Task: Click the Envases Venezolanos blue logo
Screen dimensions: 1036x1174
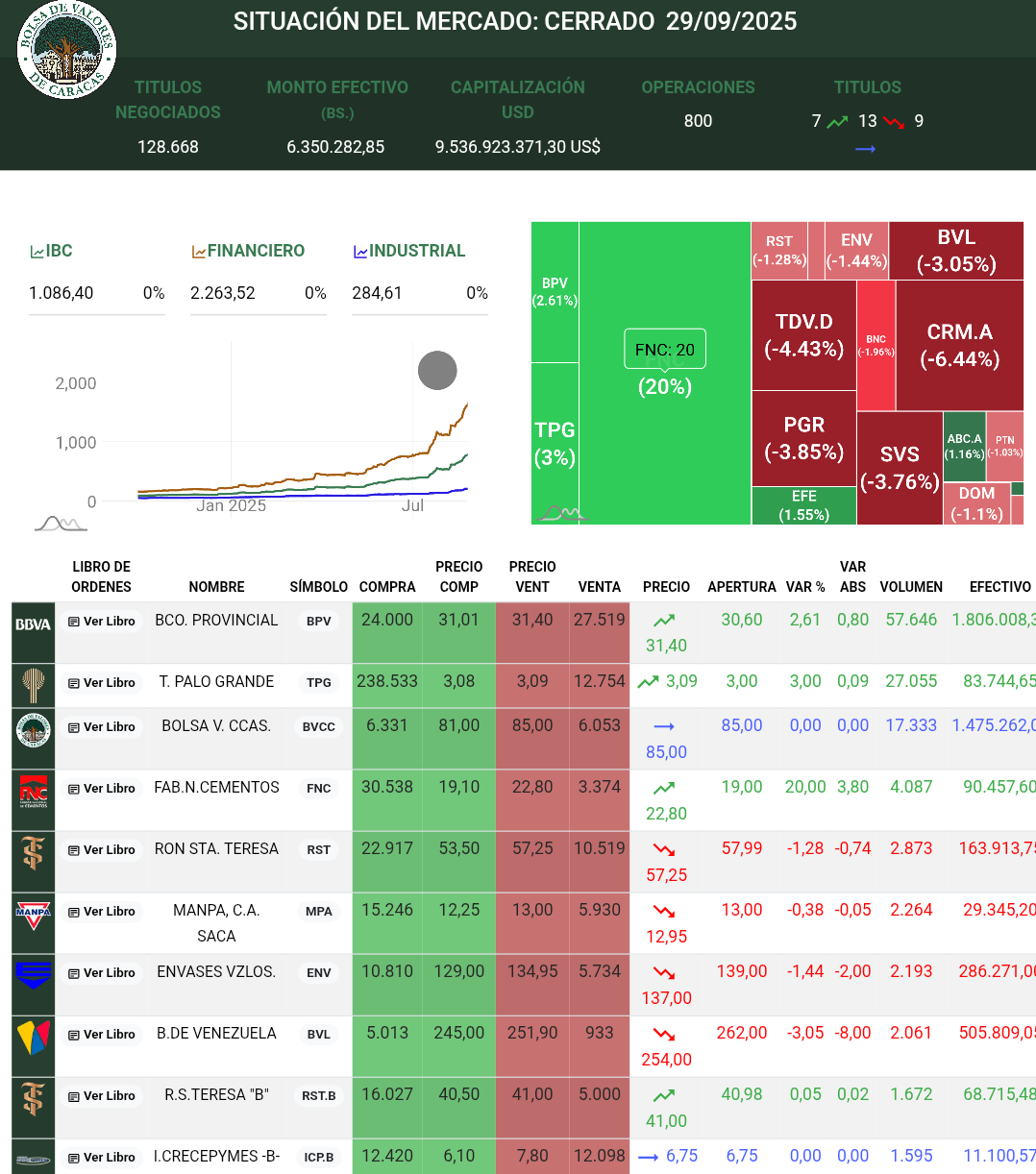Action: tap(33, 974)
